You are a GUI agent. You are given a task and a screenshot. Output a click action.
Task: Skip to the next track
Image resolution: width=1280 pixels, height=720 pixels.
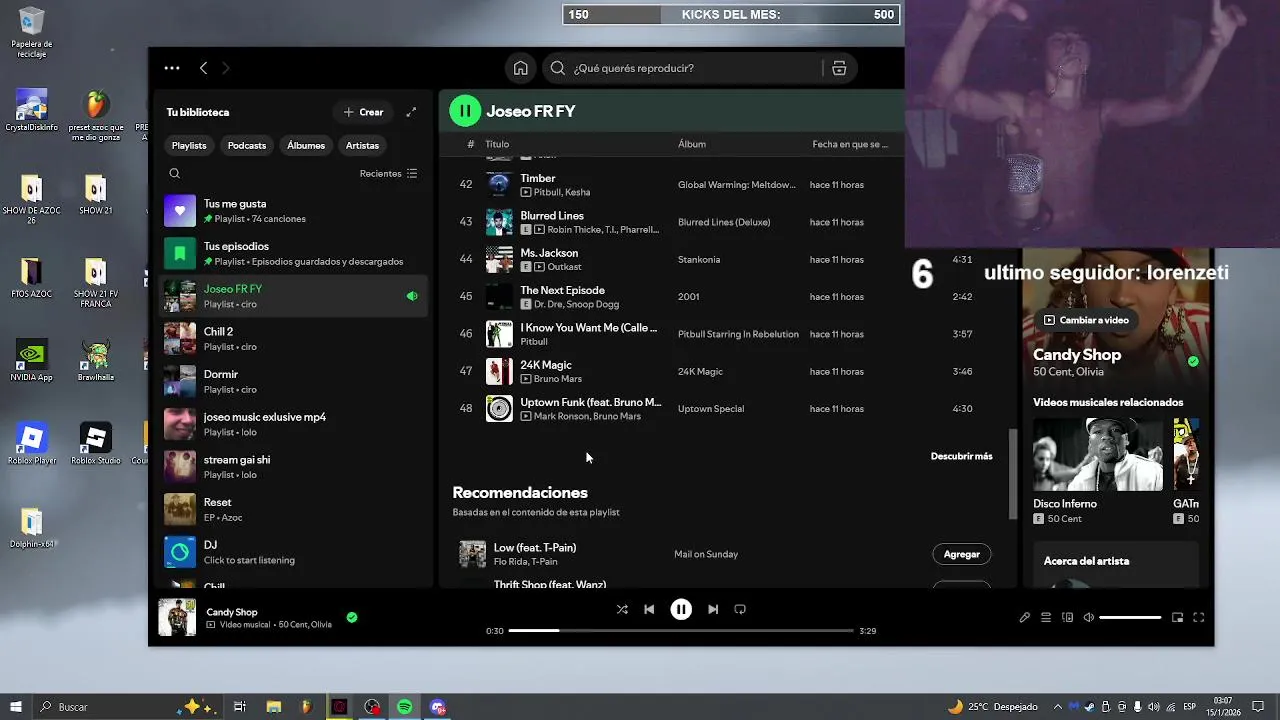pos(713,609)
